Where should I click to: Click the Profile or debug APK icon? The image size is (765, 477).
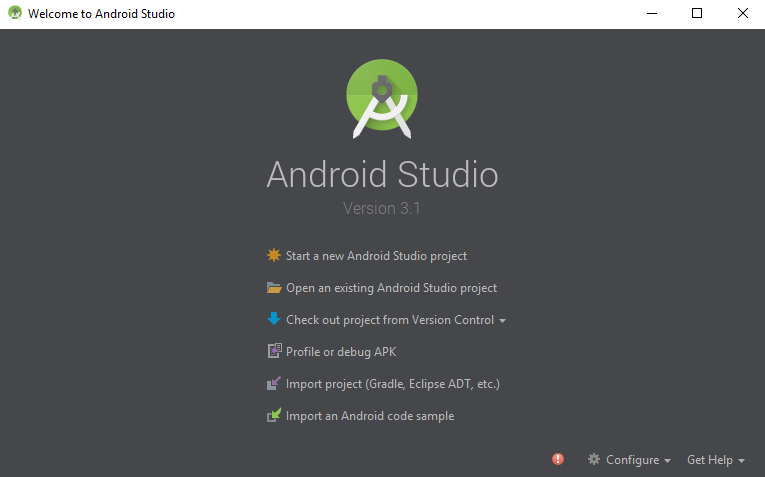click(x=274, y=351)
